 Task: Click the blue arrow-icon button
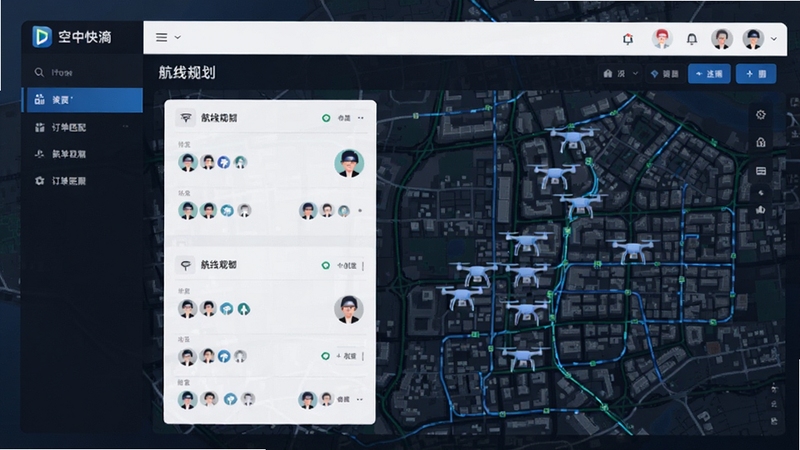point(709,74)
